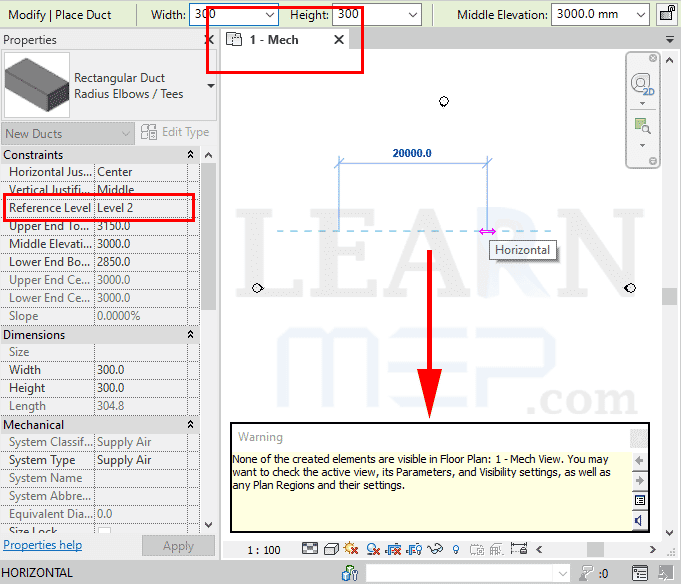Close the navigation bar
The width and height of the screenshot is (681, 584).
click(x=653, y=58)
